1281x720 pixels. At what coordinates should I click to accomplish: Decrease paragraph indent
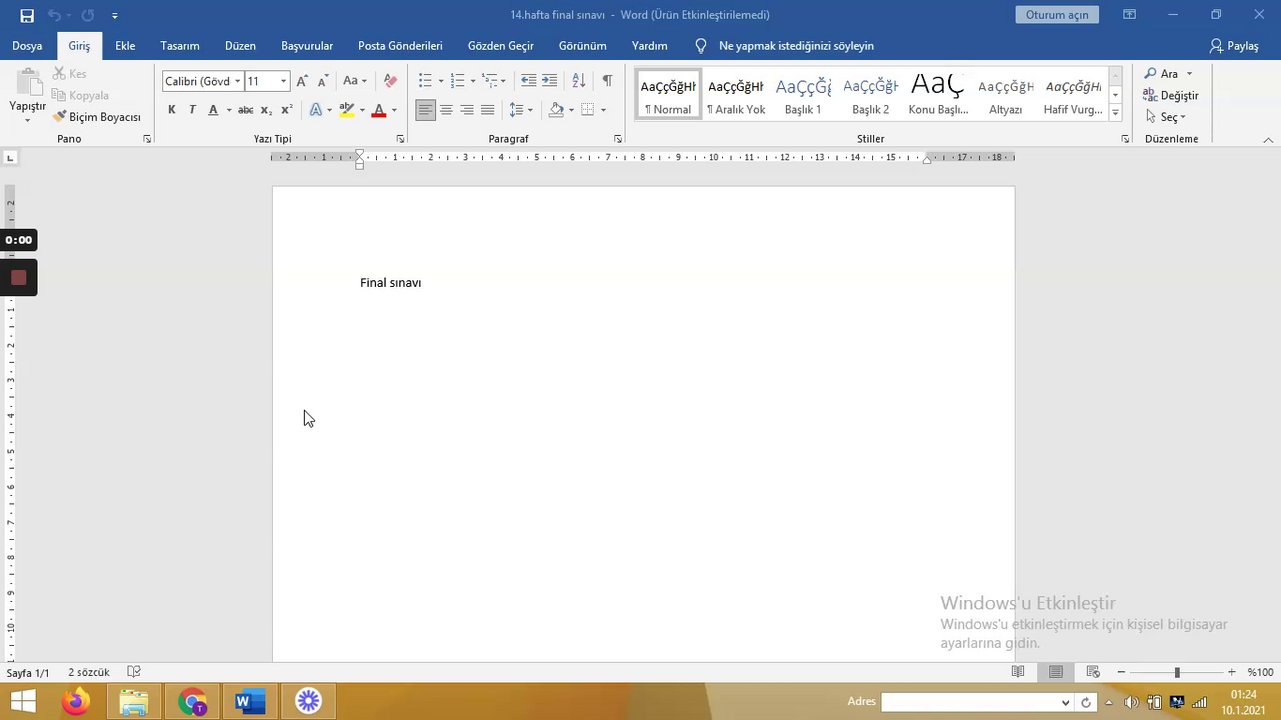pos(528,81)
